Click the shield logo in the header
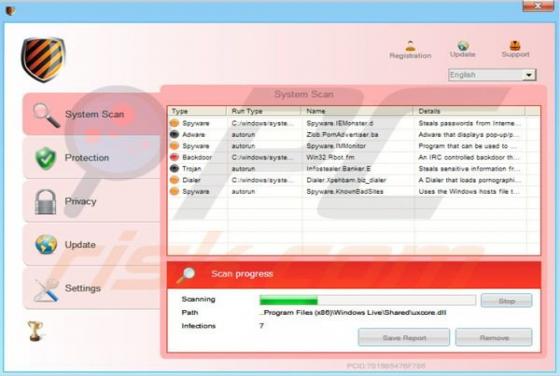Screen dimensions: 560x376 point(43,59)
